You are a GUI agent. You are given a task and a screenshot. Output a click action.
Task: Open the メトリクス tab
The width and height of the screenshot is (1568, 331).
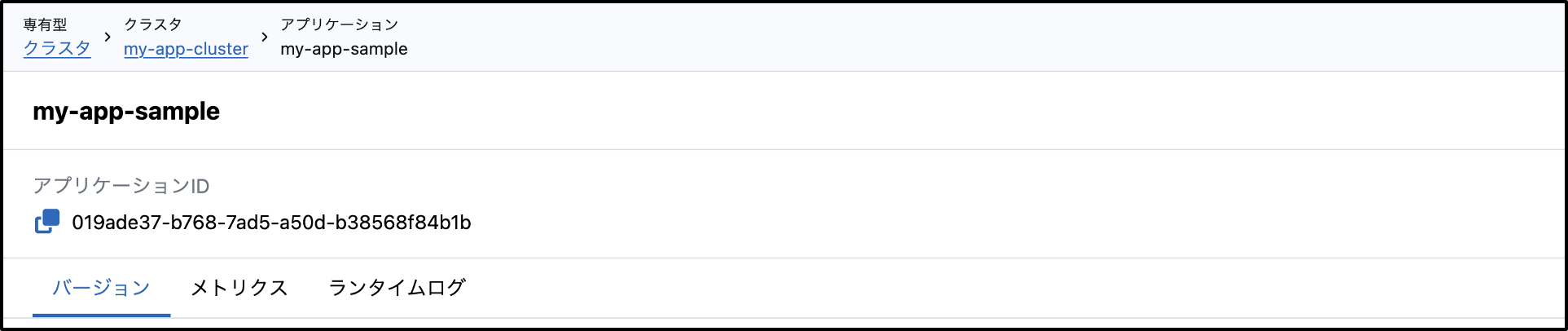[239, 288]
